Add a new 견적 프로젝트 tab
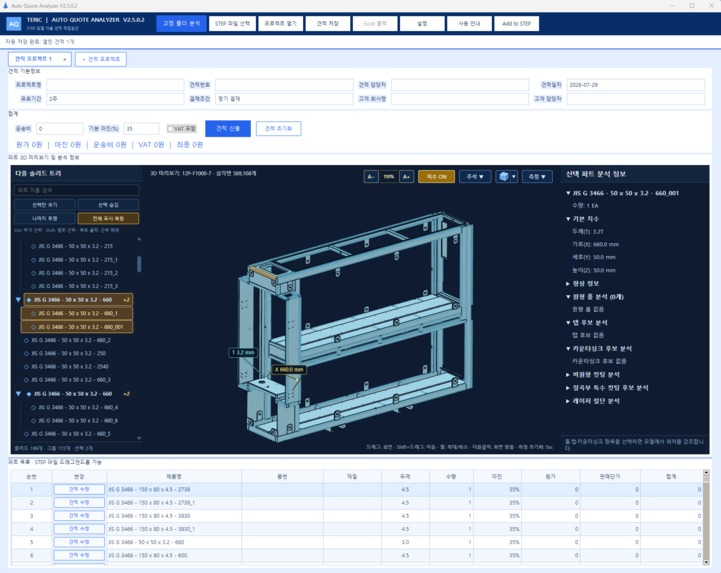Image resolution: width=721 pixels, height=573 pixels. (101, 59)
